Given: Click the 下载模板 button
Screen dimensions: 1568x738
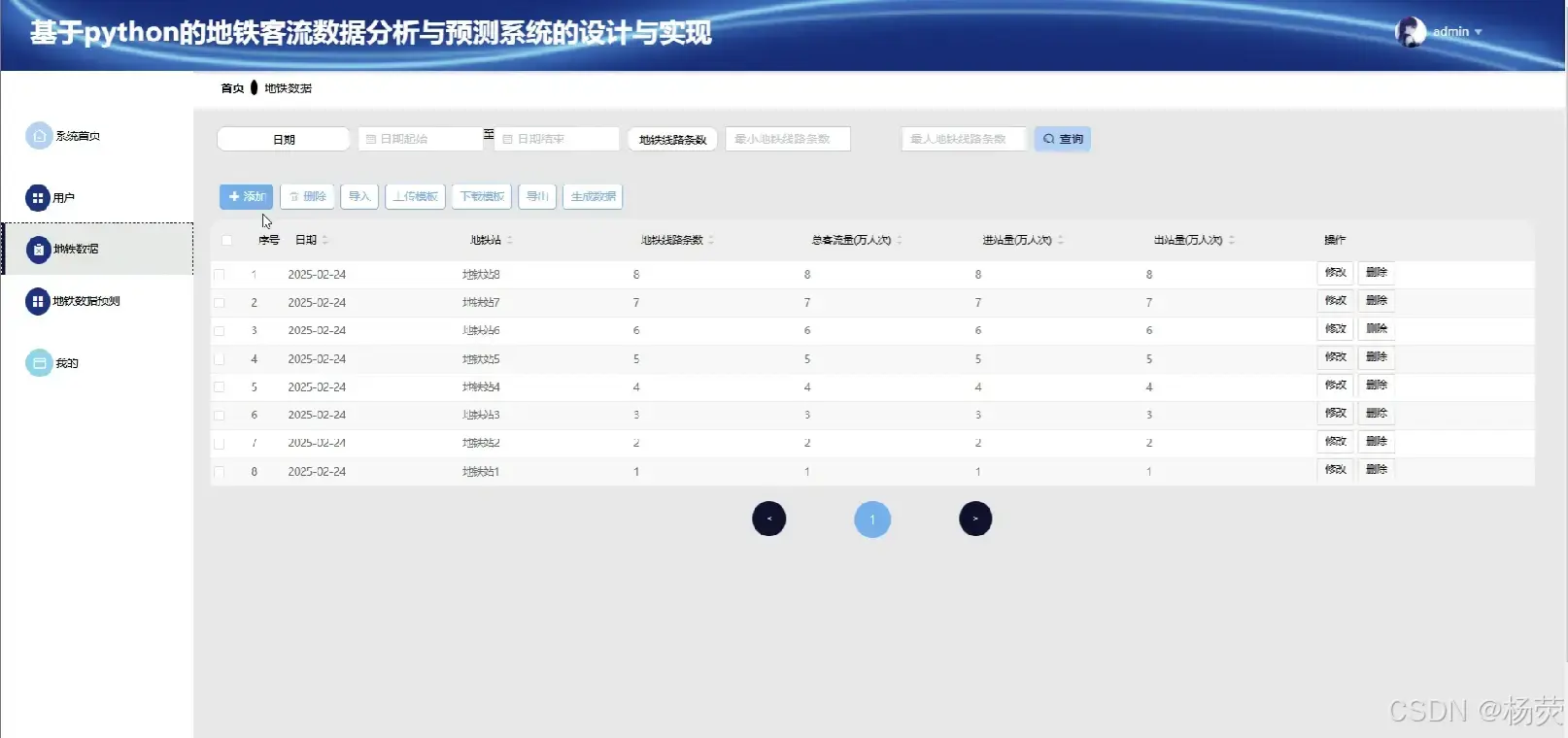Looking at the screenshot, I should click(x=482, y=196).
